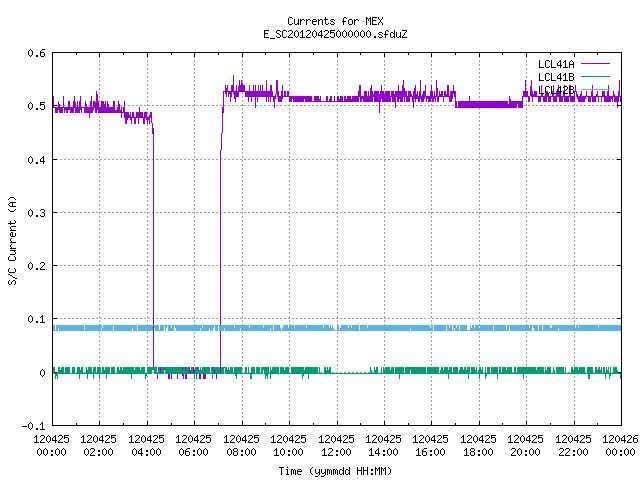This screenshot has height=480, width=640.
Task: Click the '0.5' y-axis tick label
Action: point(36,106)
